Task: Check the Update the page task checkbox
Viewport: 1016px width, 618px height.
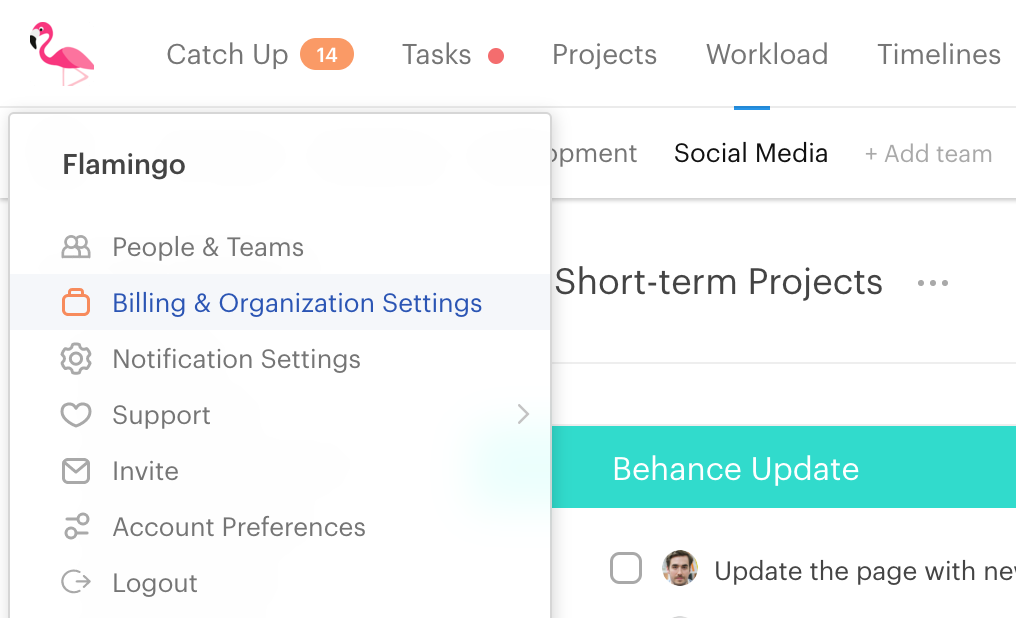Action: pyautogui.click(x=626, y=568)
